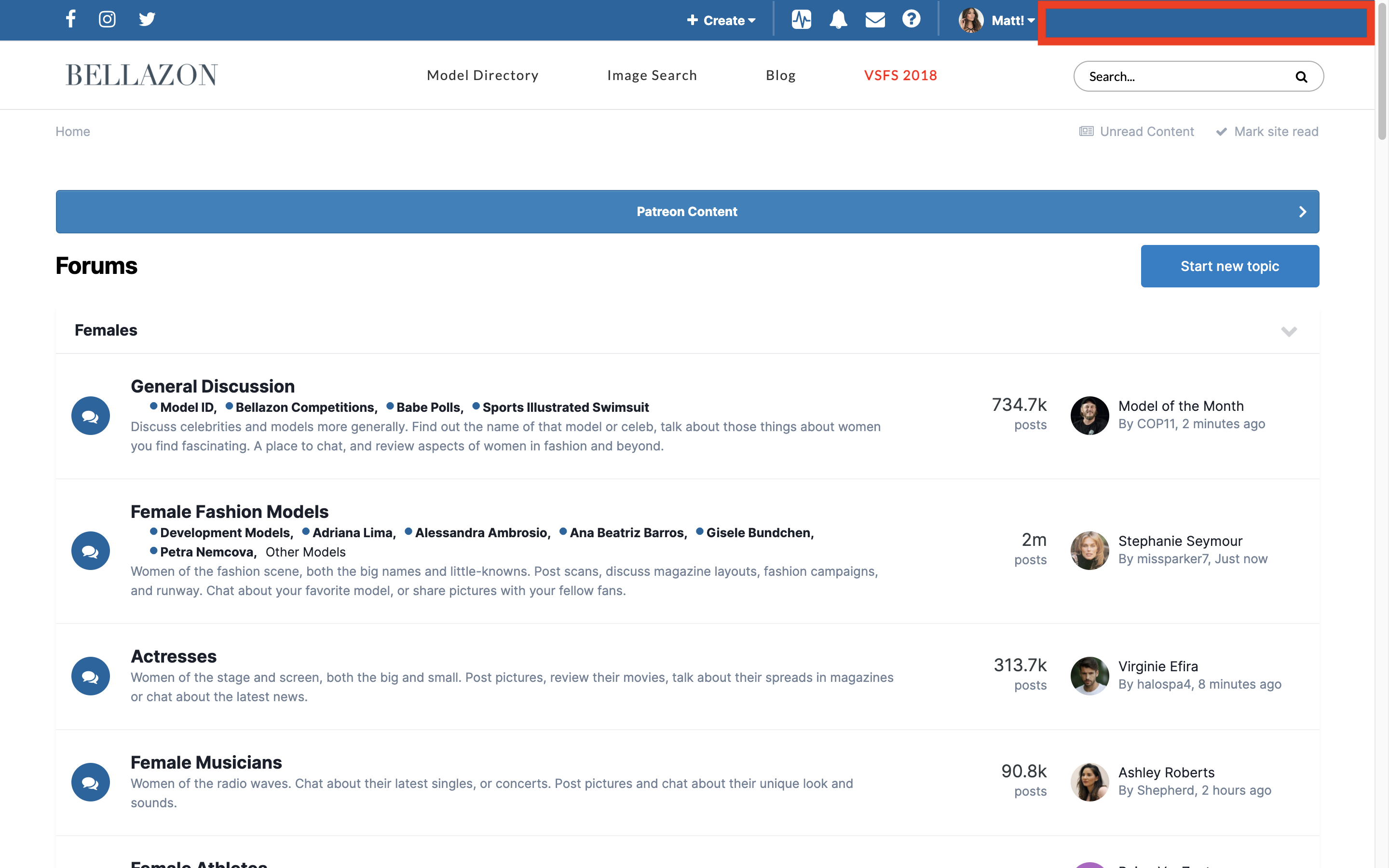Image resolution: width=1389 pixels, height=868 pixels.
Task: Open the Matt! user account dropdown
Action: point(997,20)
